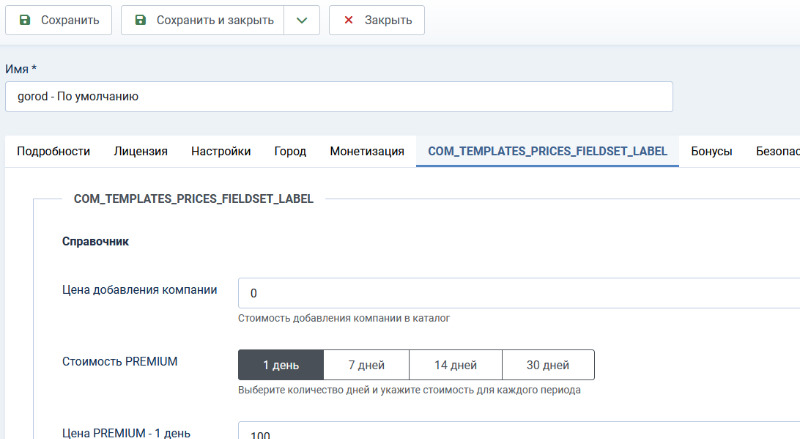
Task: Switch to the Лицензия tab
Action: (x=140, y=151)
